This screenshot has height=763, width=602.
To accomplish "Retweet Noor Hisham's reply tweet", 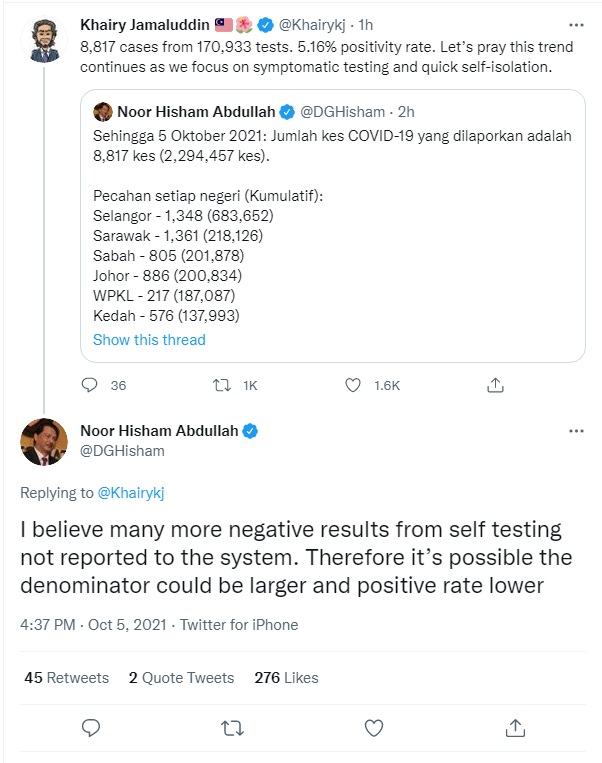I will [231, 727].
